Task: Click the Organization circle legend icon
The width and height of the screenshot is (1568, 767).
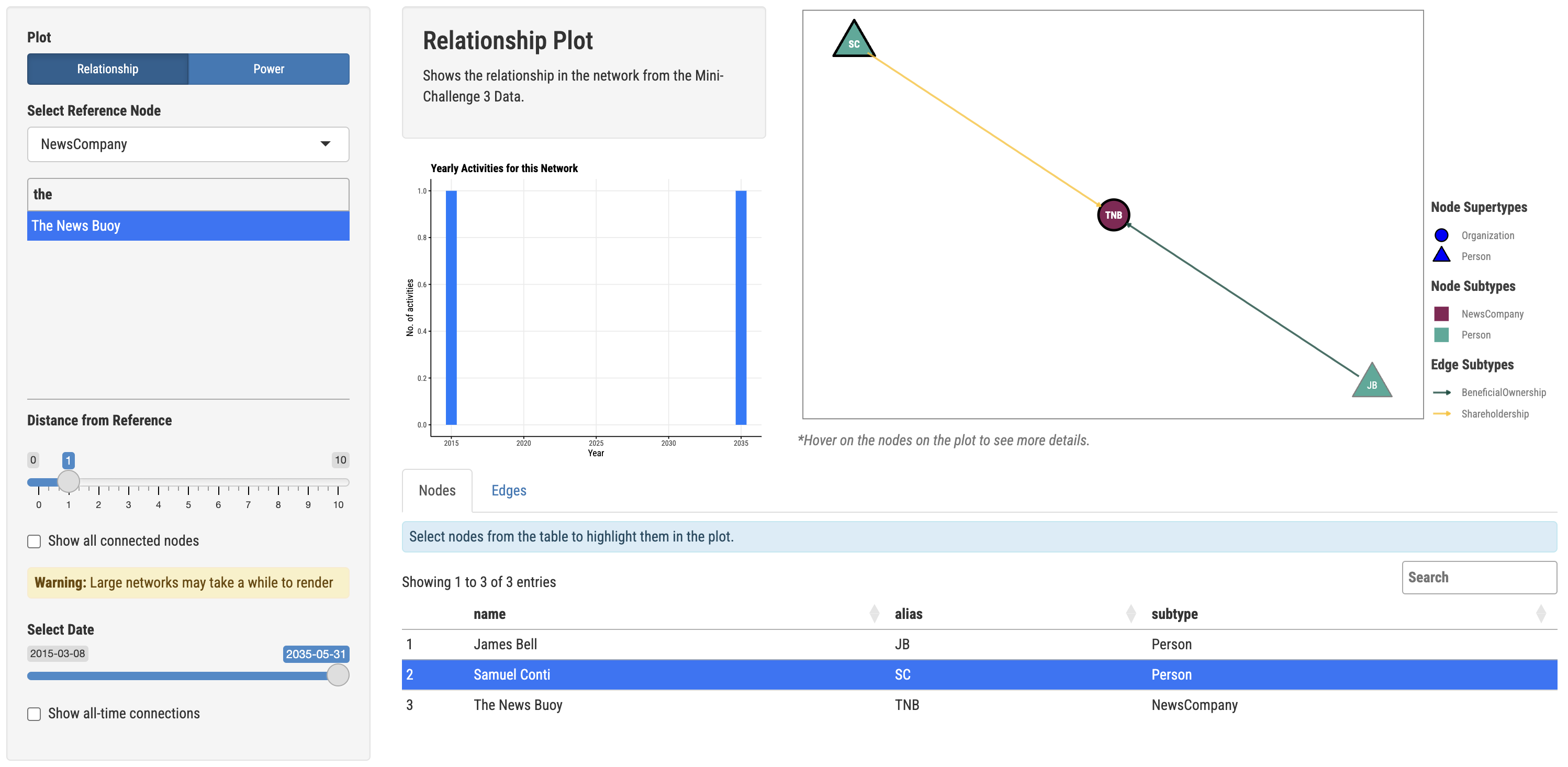Action: [1440, 235]
